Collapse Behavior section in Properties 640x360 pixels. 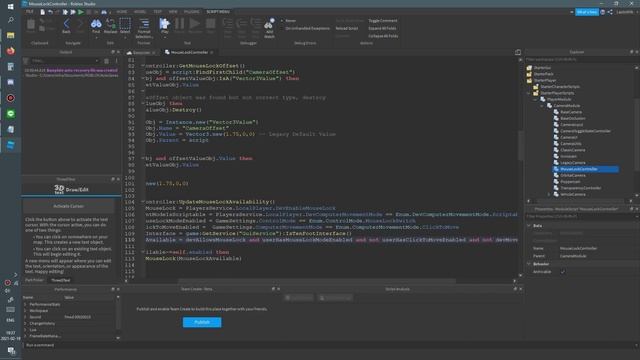(x=529, y=264)
